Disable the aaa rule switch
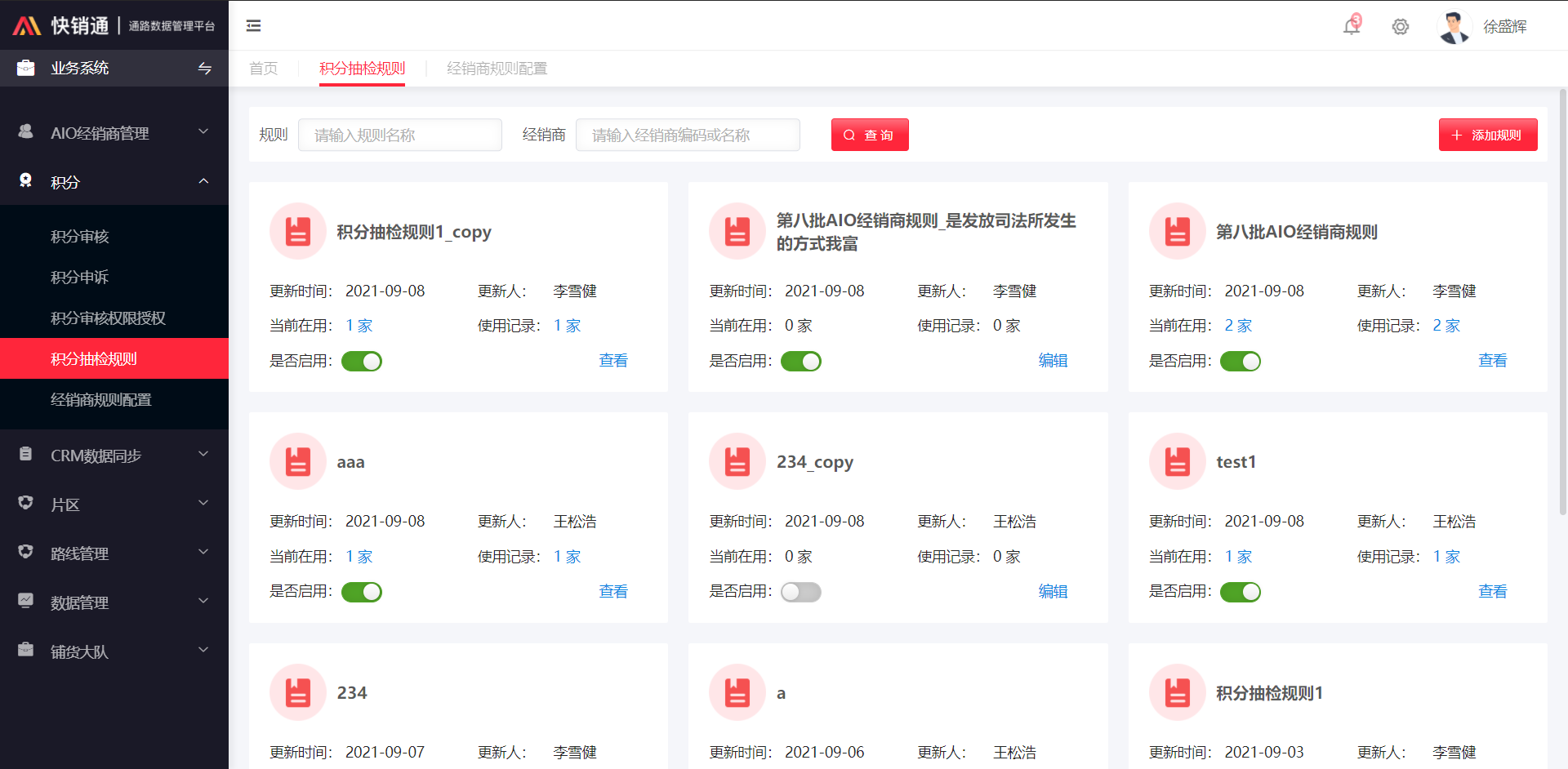Screen dimensions: 1568x769 coord(362,592)
